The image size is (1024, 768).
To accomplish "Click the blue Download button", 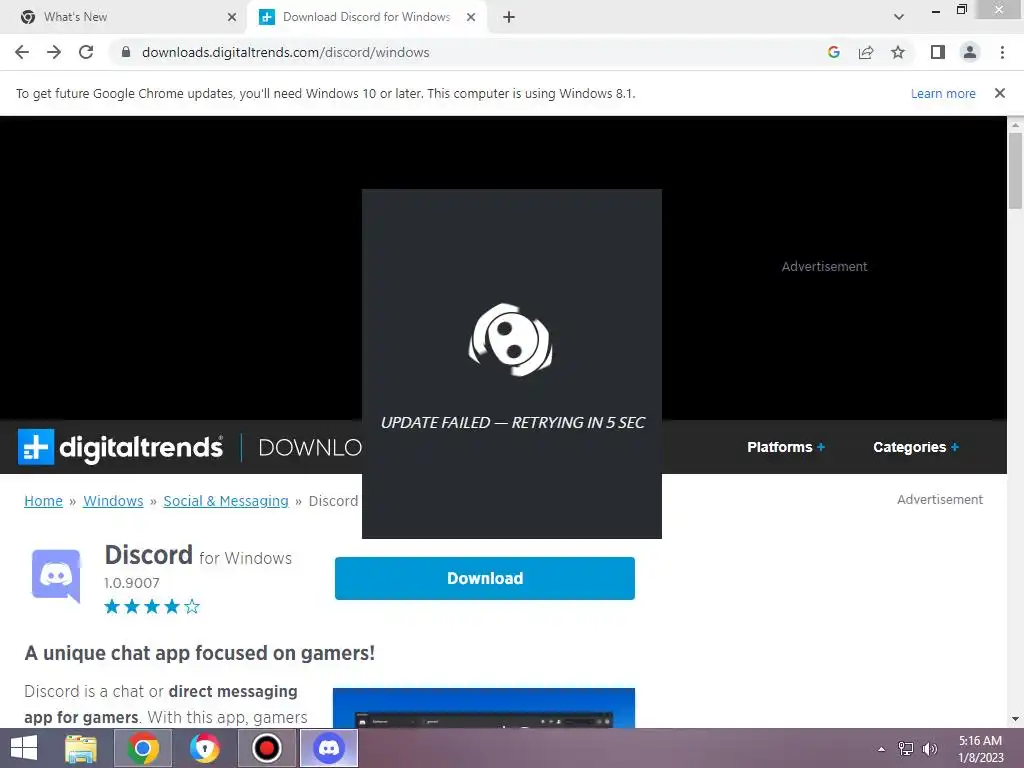I will tap(485, 579).
